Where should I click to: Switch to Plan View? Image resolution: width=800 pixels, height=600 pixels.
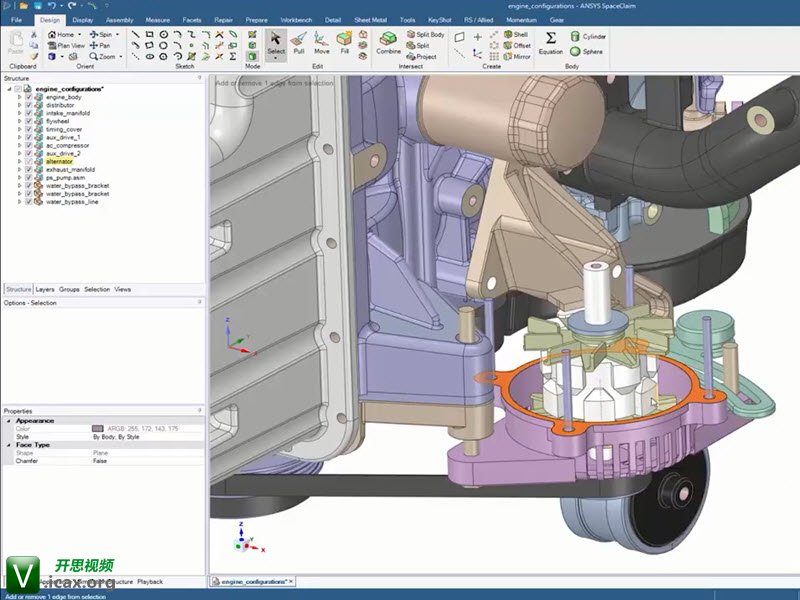pos(66,45)
